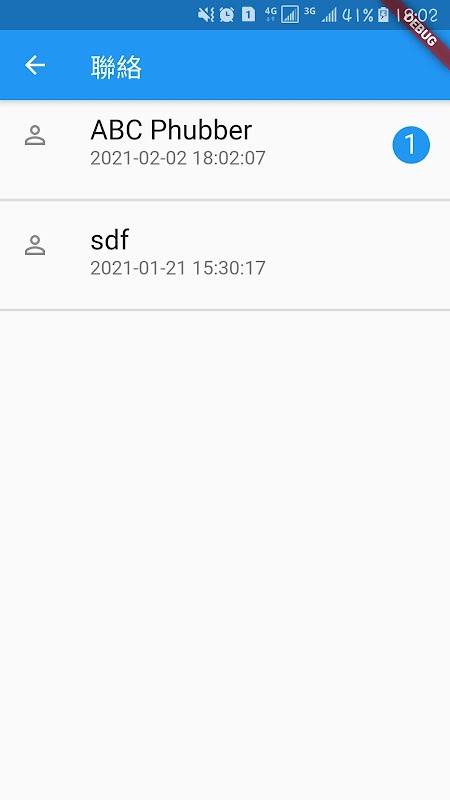Image resolution: width=450 pixels, height=800 pixels.
Task: Tap the unread badge showing 1
Action: click(411, 145)
